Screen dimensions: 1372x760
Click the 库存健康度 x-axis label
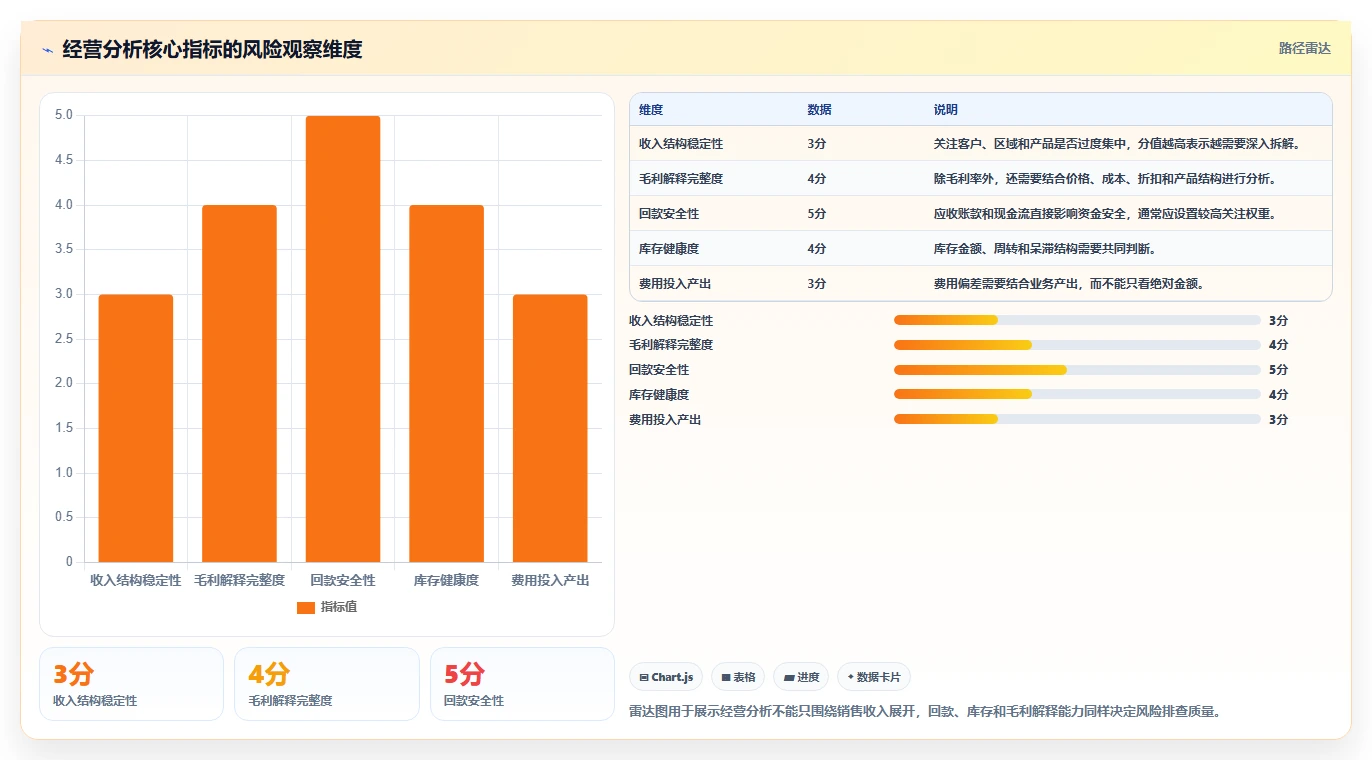[x=446, y=580]
